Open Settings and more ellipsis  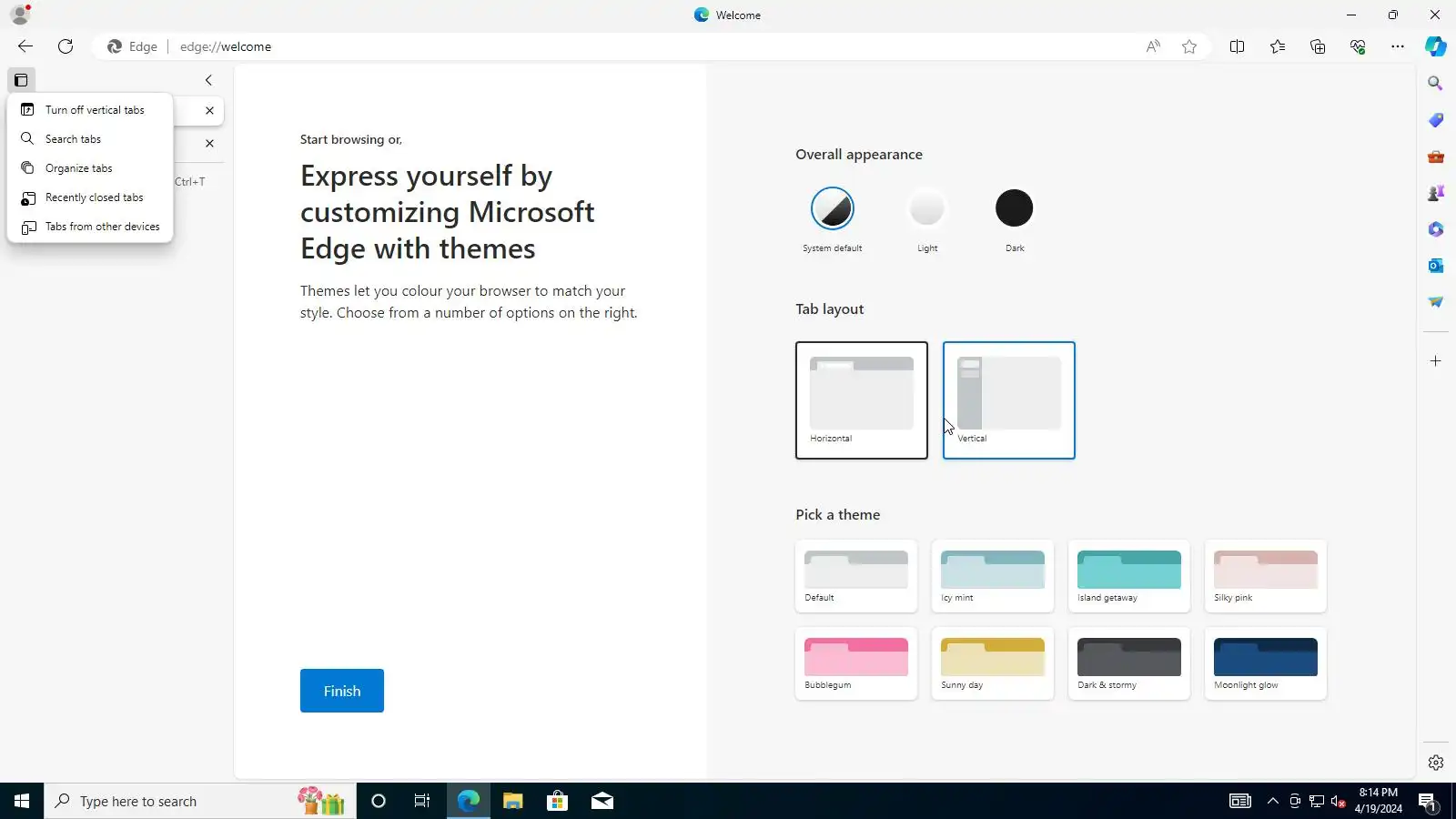1398,46
